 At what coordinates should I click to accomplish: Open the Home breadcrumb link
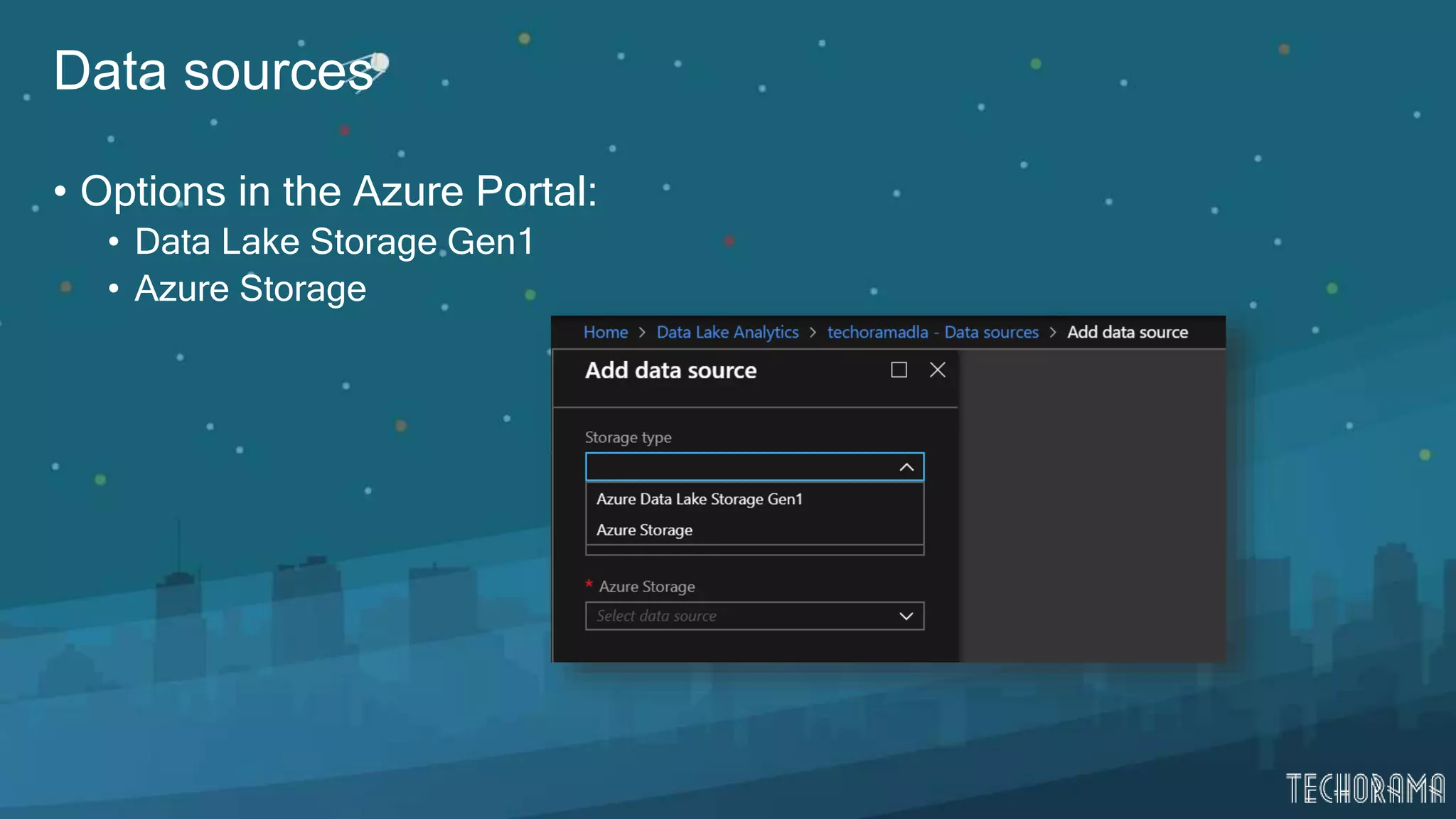[x=606, y=332]
